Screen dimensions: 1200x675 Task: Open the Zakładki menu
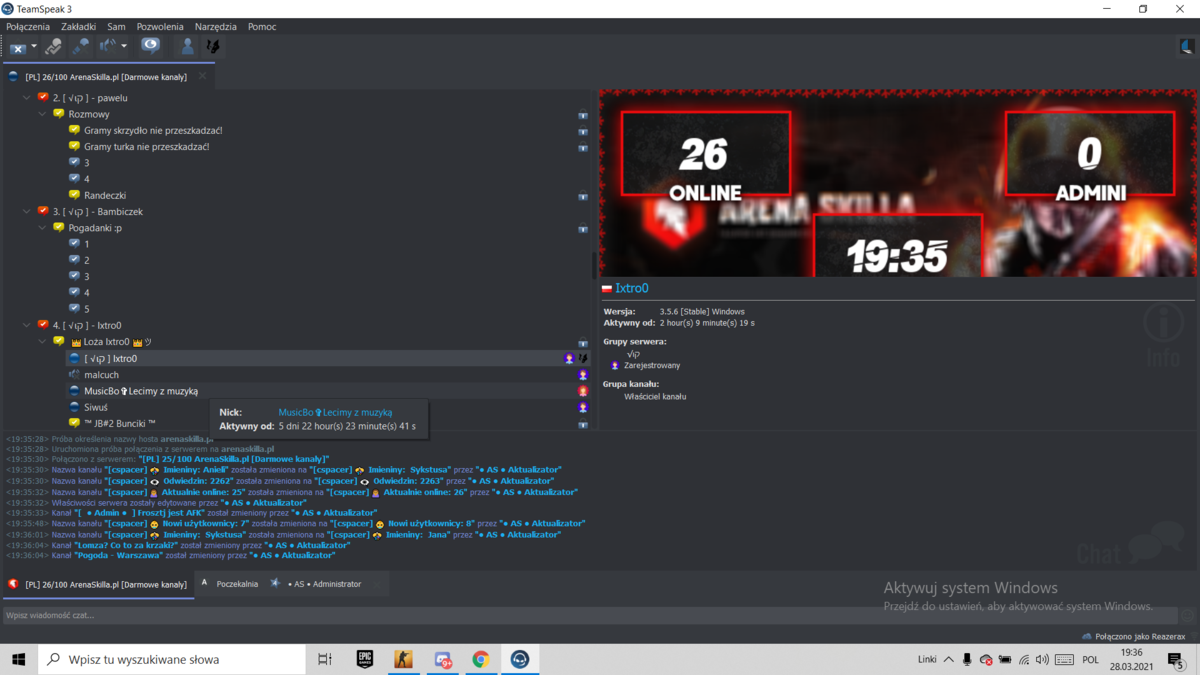(x=78, y=27)
